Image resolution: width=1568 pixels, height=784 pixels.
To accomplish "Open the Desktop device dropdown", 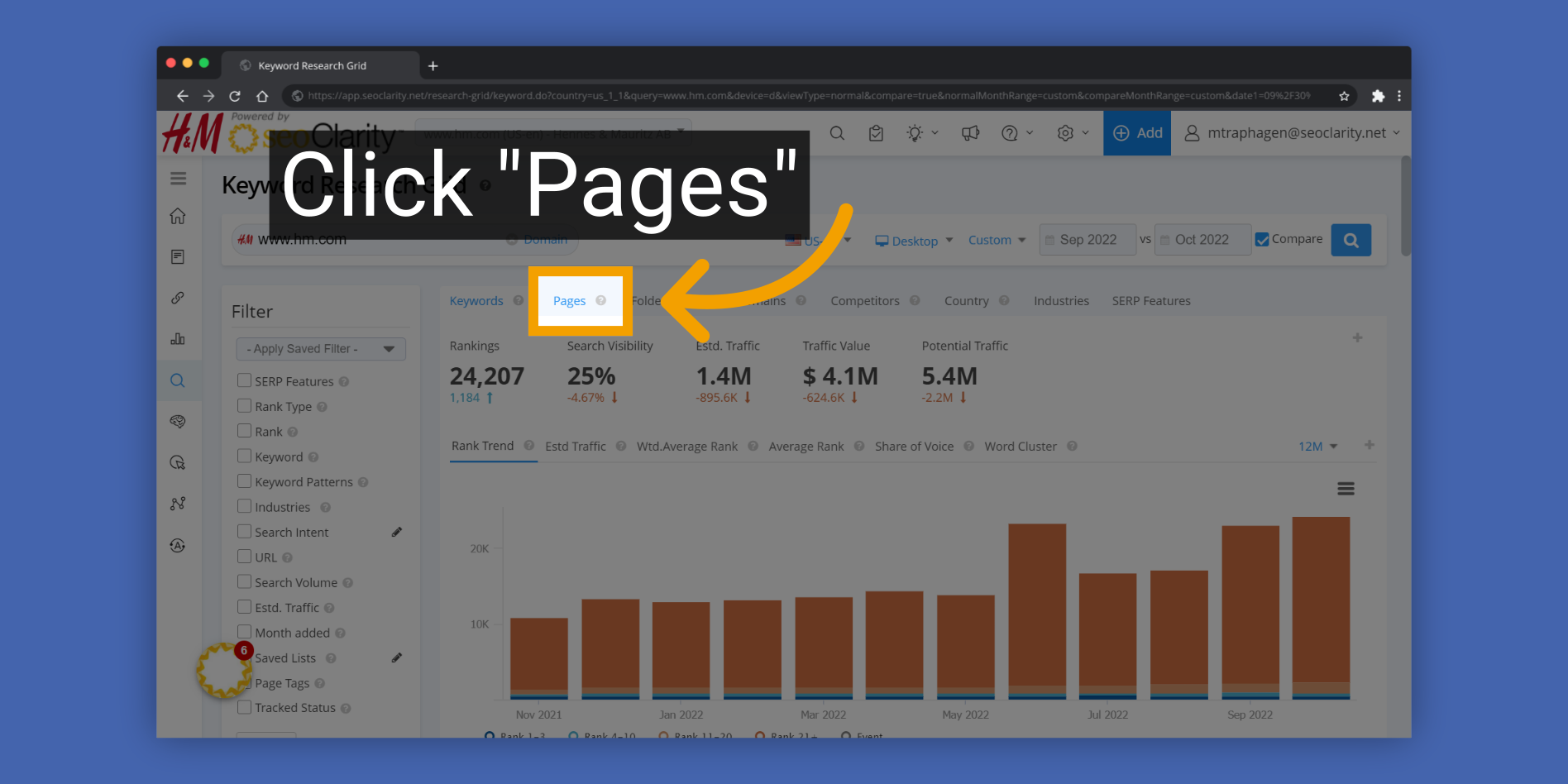I will point(914,241).
